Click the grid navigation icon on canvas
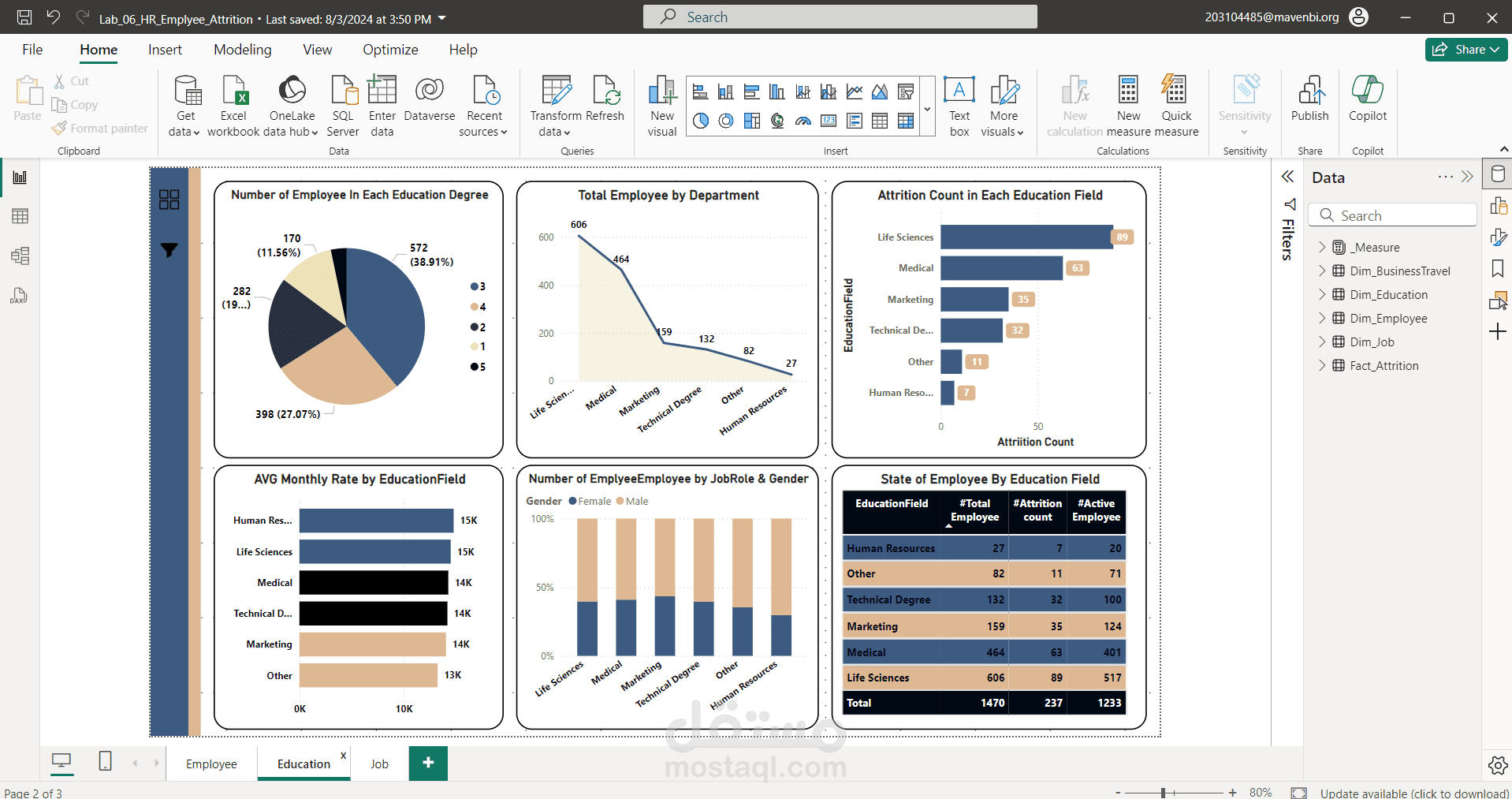This screenshot has height=799, width=1512. tap(169, 200)
